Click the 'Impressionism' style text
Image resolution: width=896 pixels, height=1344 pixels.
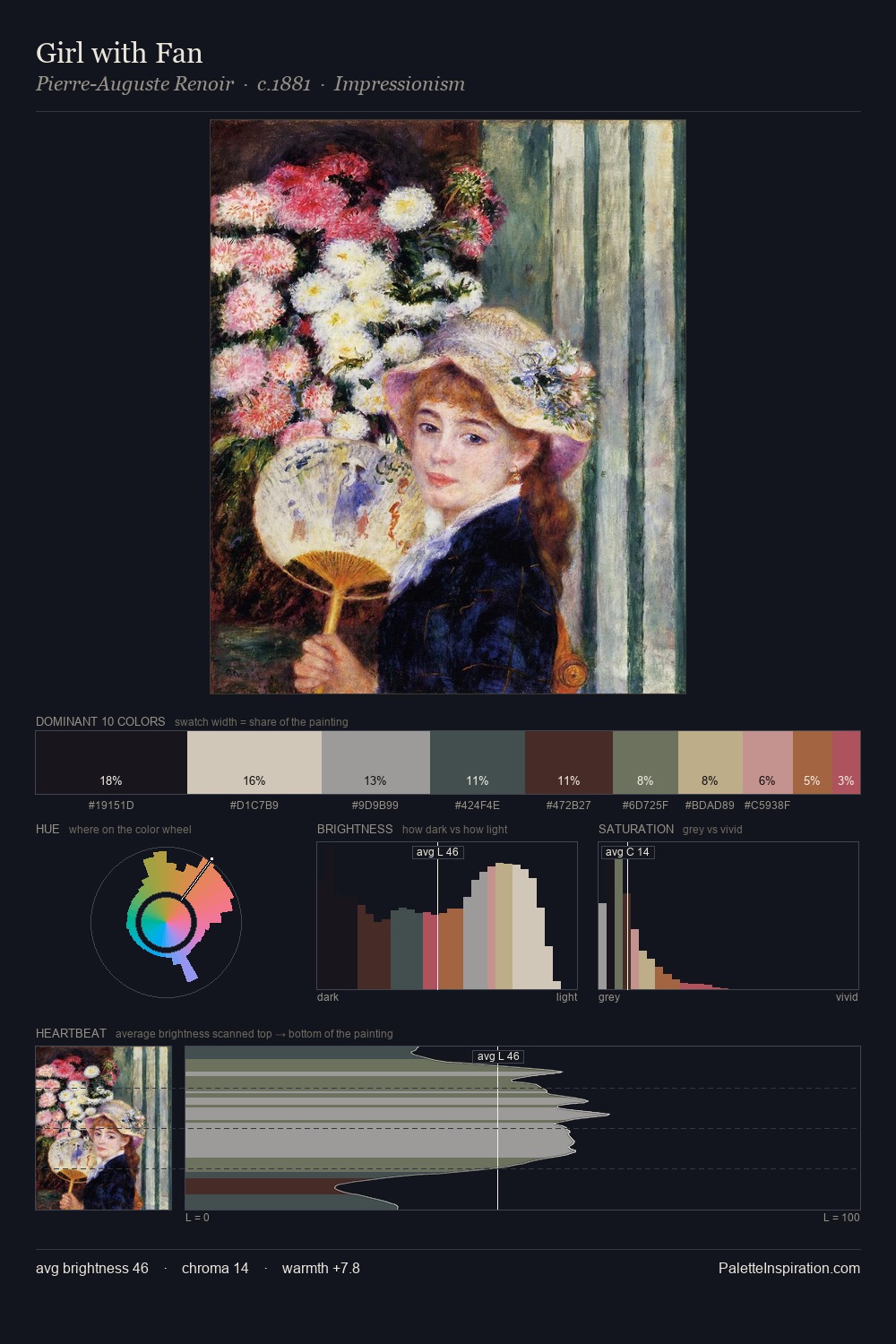400,84
